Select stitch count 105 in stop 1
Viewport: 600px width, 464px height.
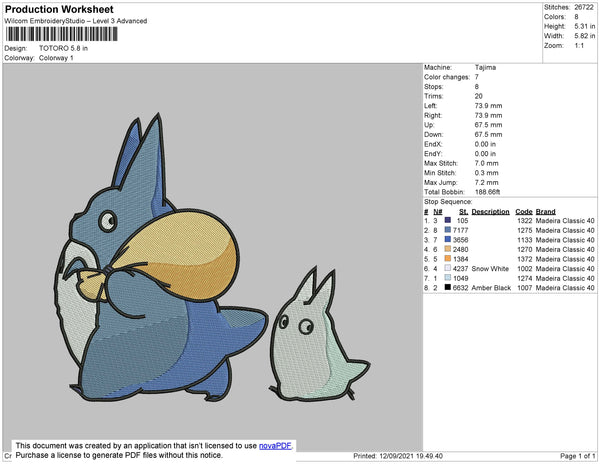(462, 221)
